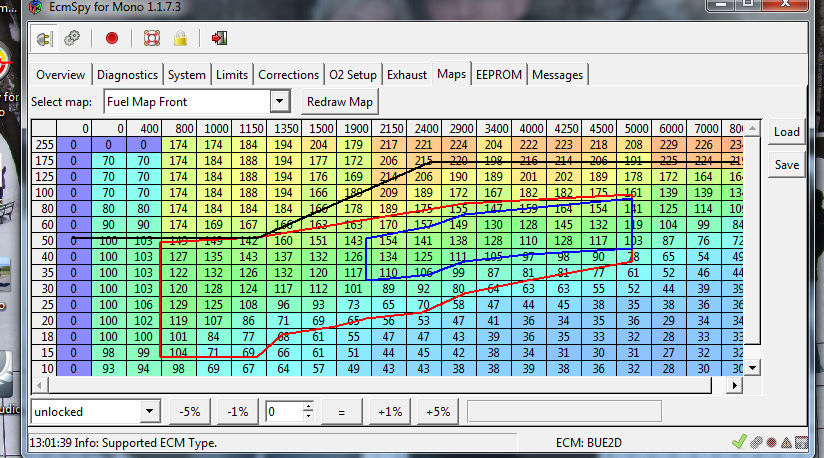Click the Redraw Map button

(x=339, y=102)
